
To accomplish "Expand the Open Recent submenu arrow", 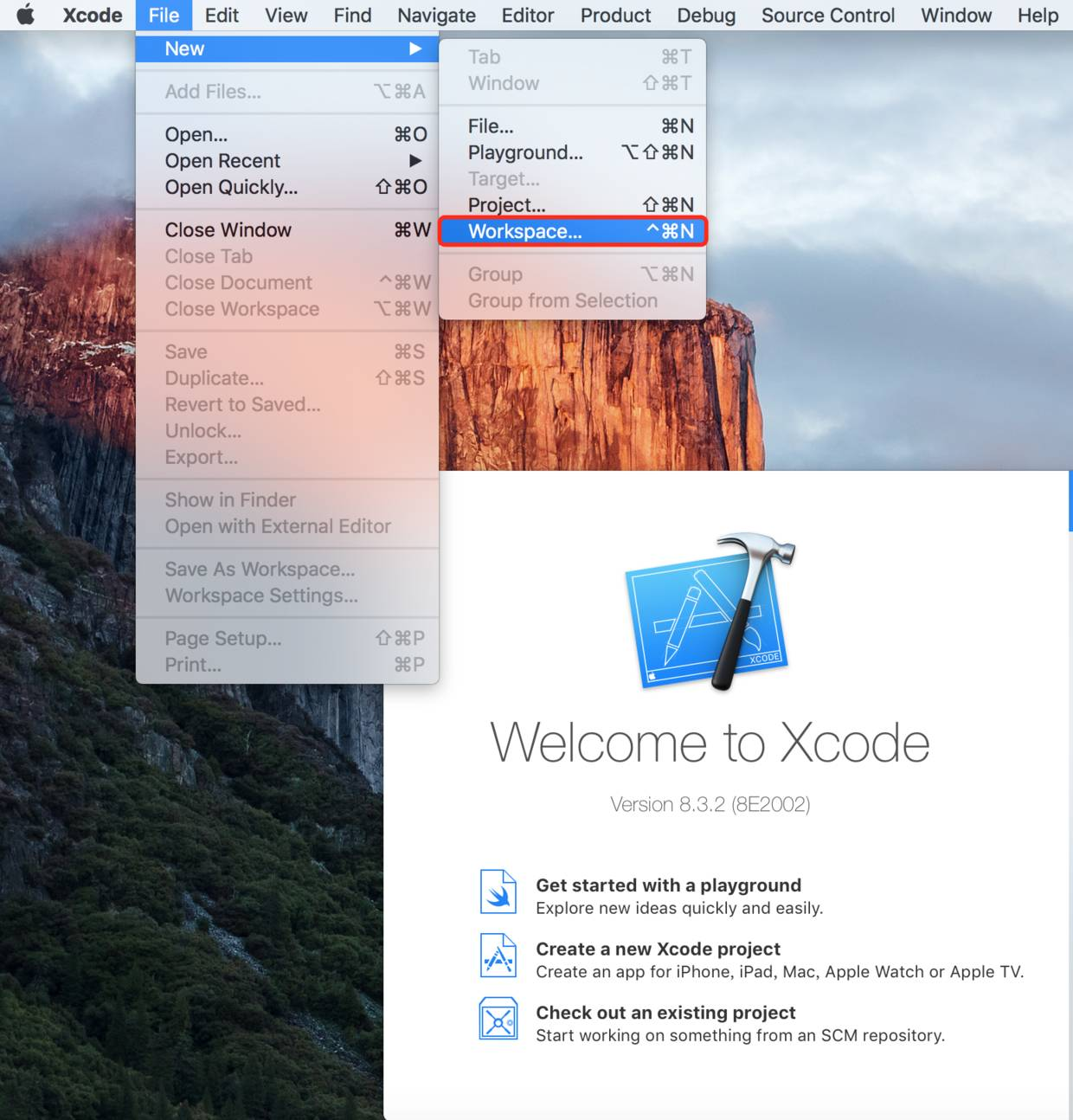I will pos(415,160).
